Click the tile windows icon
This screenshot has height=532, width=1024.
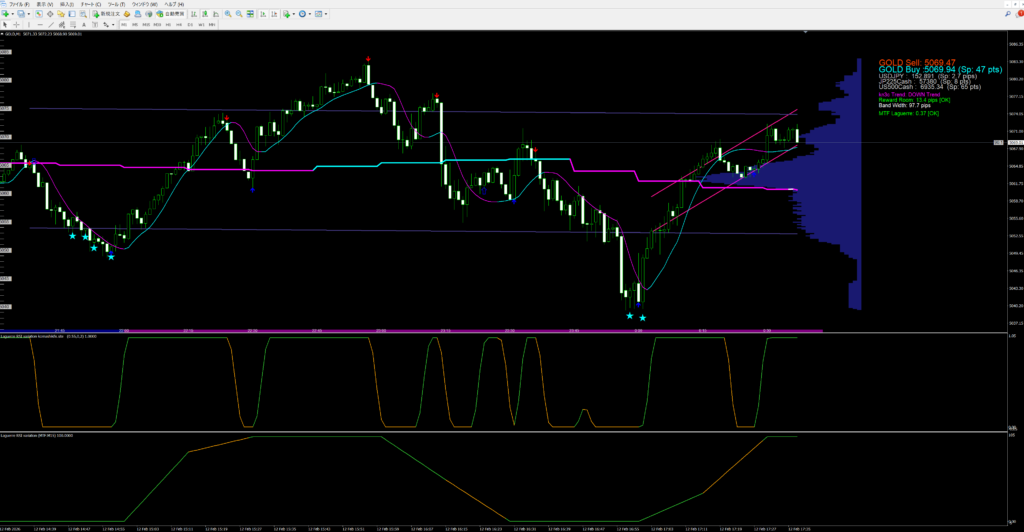coord(250,15)
